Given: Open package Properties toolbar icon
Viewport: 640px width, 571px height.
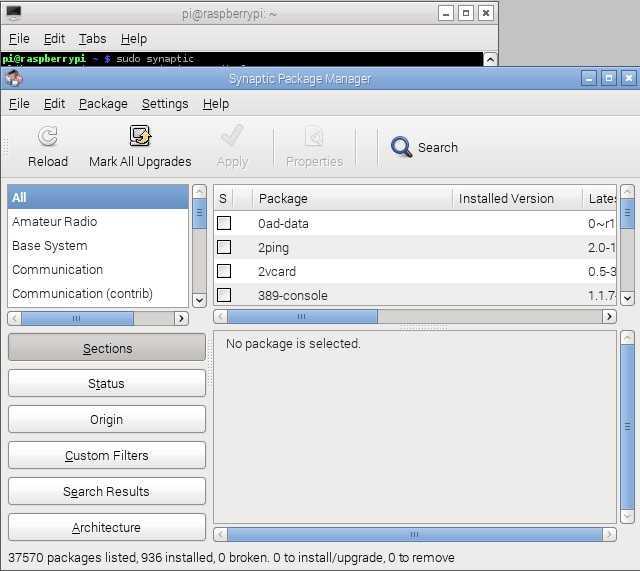Looking at the screenshot, I should (x=314, y=137).
